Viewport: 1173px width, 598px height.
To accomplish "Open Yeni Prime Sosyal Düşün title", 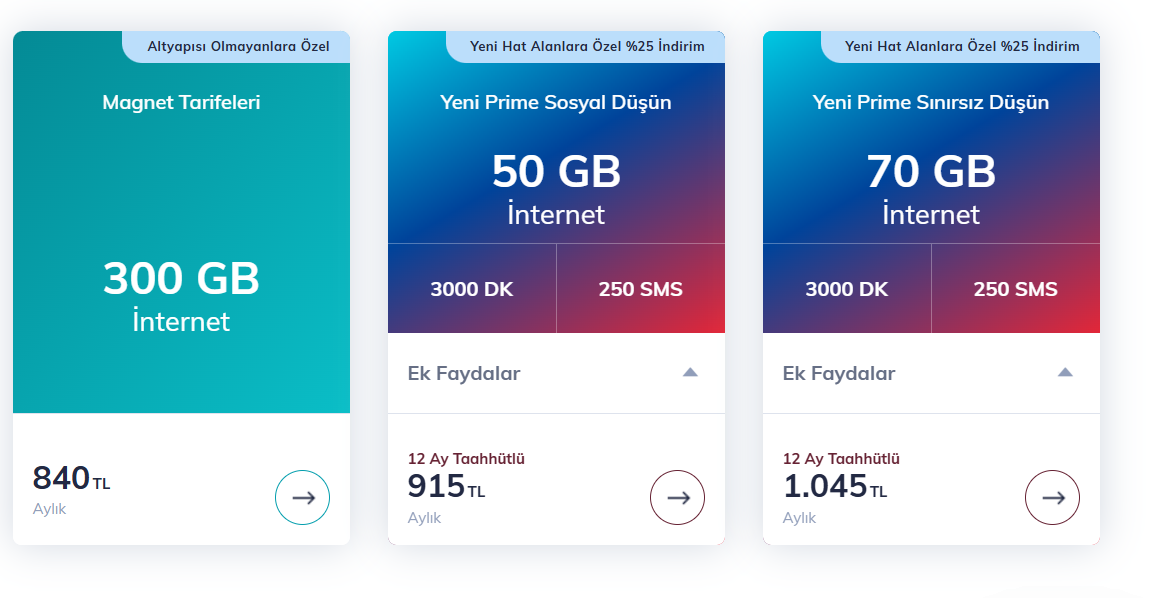I will coord(556,103).
